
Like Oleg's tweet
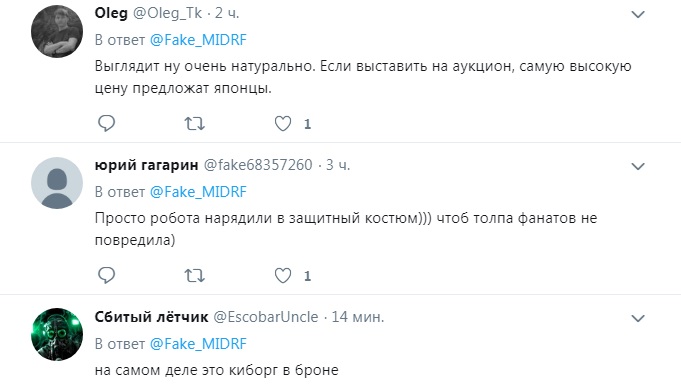[x=283, y=124]
